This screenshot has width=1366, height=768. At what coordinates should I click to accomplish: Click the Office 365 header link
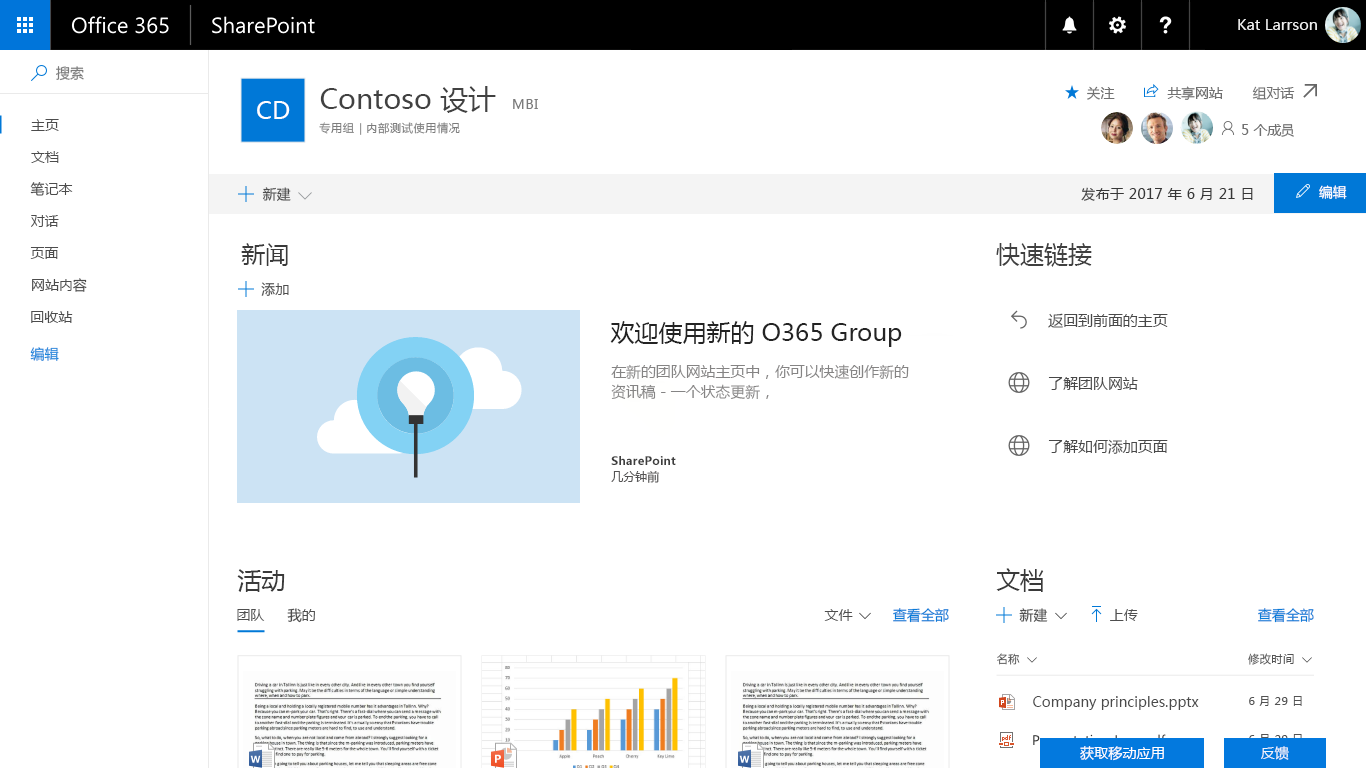click(x=120, y=25)
